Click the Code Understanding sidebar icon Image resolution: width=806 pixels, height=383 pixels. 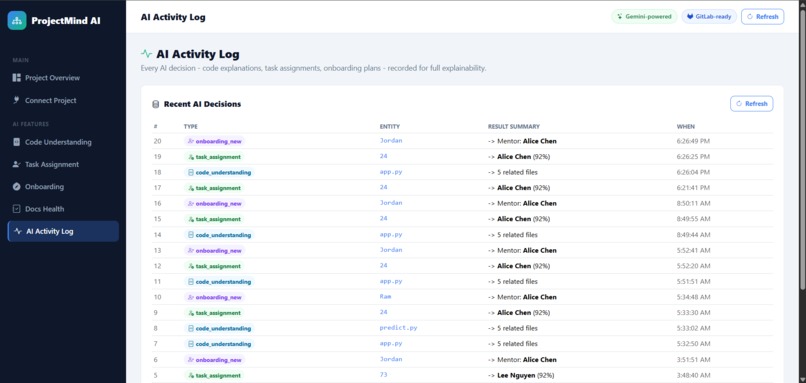(16, 142)
